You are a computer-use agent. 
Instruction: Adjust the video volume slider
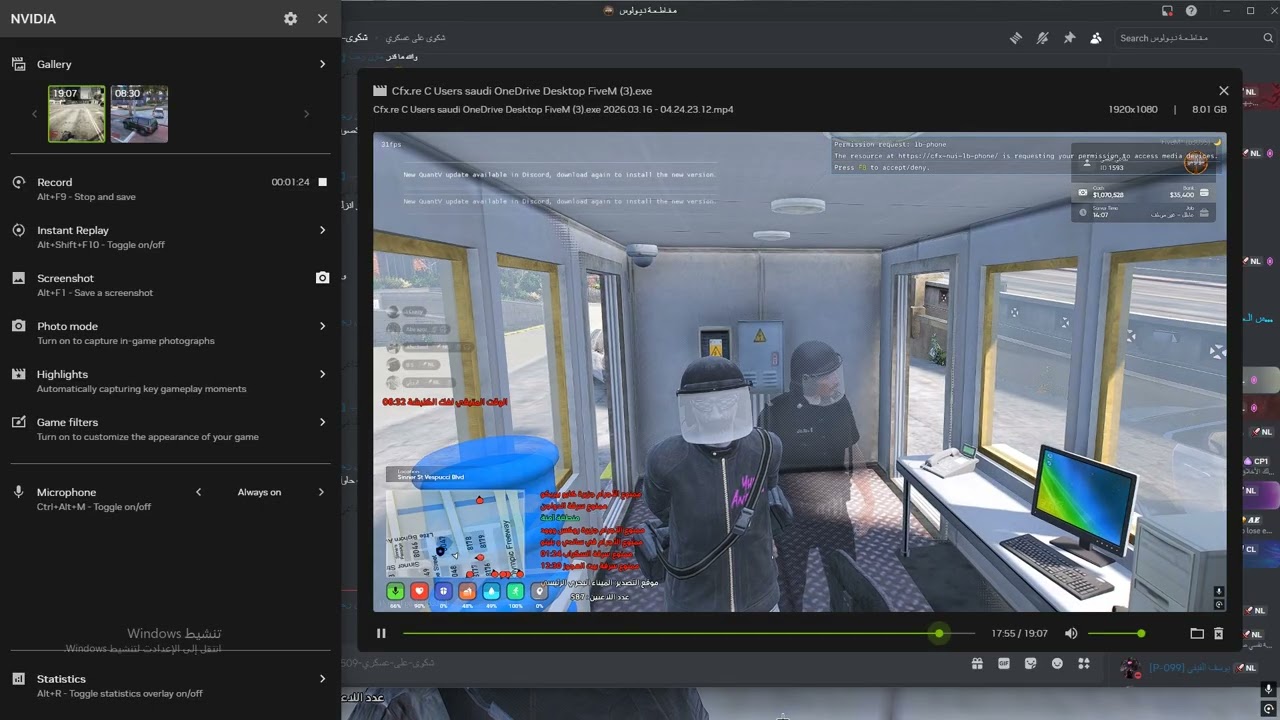tap(1115, 633)
